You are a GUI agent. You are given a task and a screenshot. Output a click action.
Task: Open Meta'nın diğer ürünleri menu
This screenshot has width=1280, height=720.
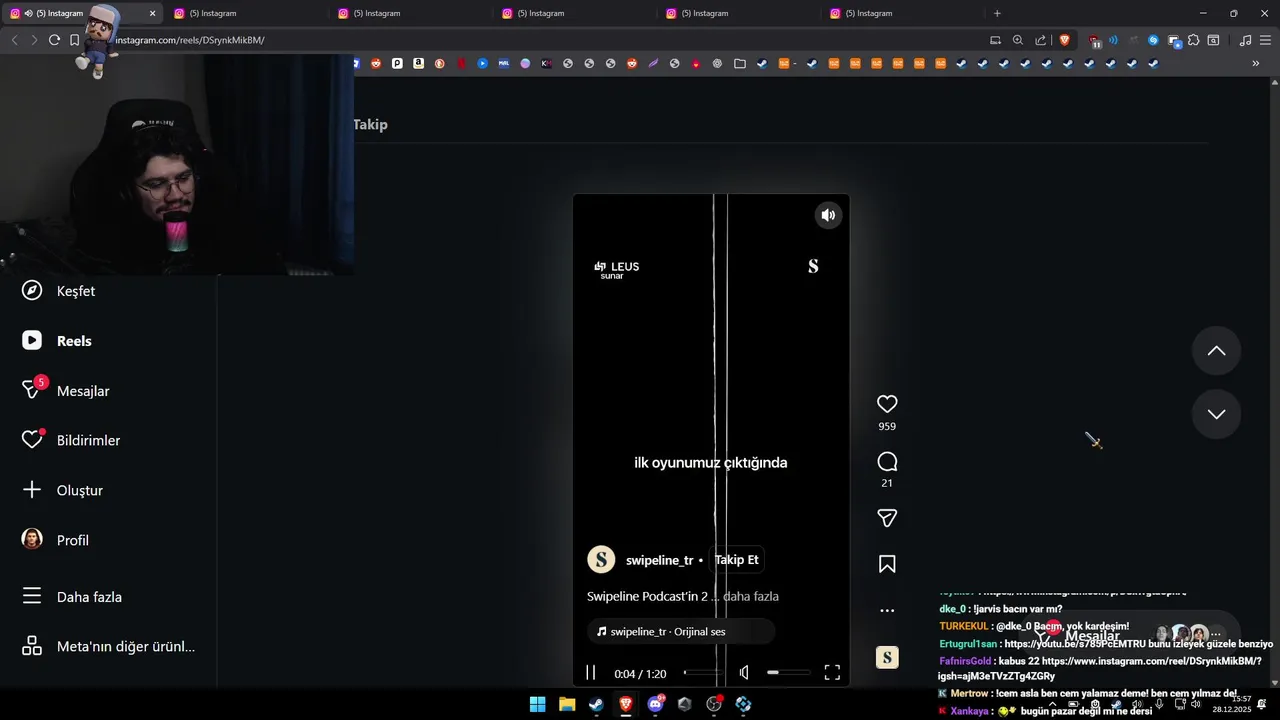click(108, 646)
